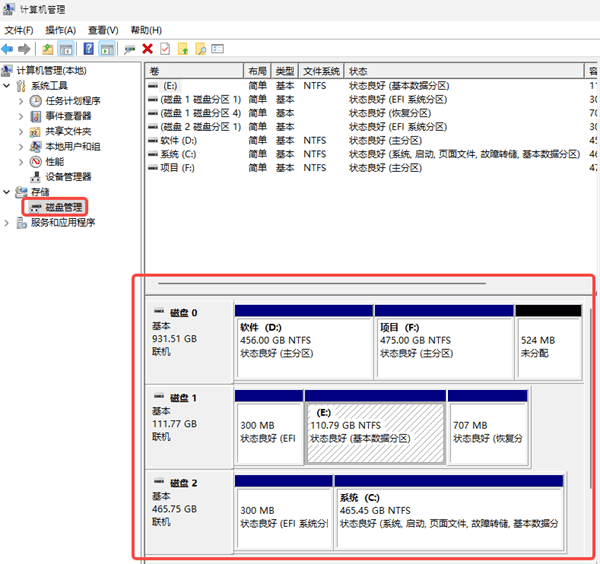This screenshot has height=564, width=600.
Task: Click the Back arrow toolbar icon
Action: [x=7, y=49]
